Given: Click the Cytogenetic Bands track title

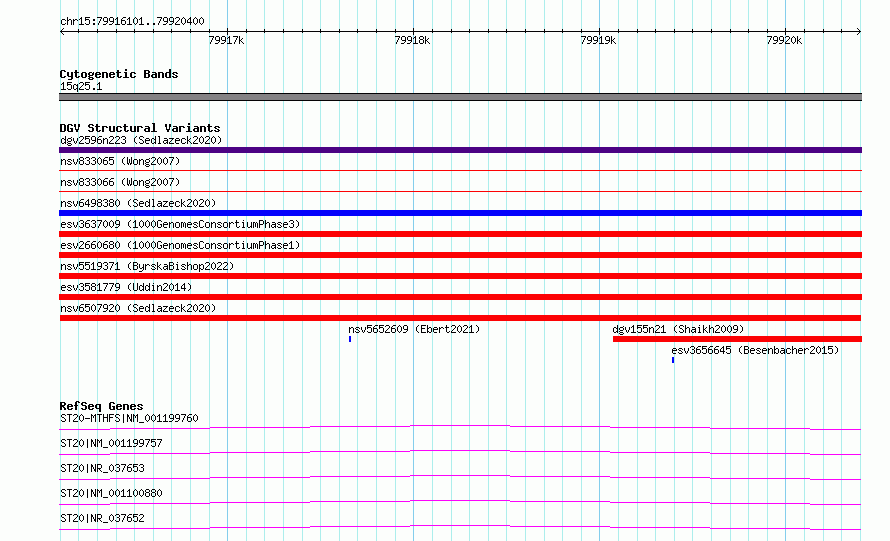Looking at the screenshot, I should pyautogui.click(x=119, y=74).
